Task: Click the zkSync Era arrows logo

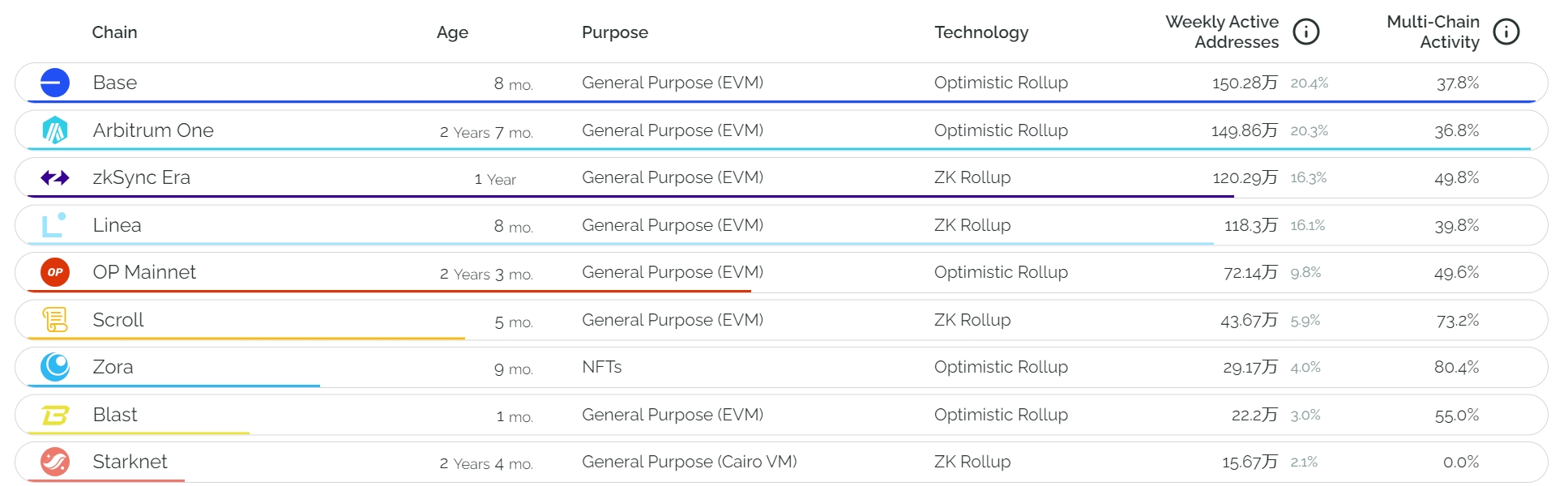Action: point(55,177)
